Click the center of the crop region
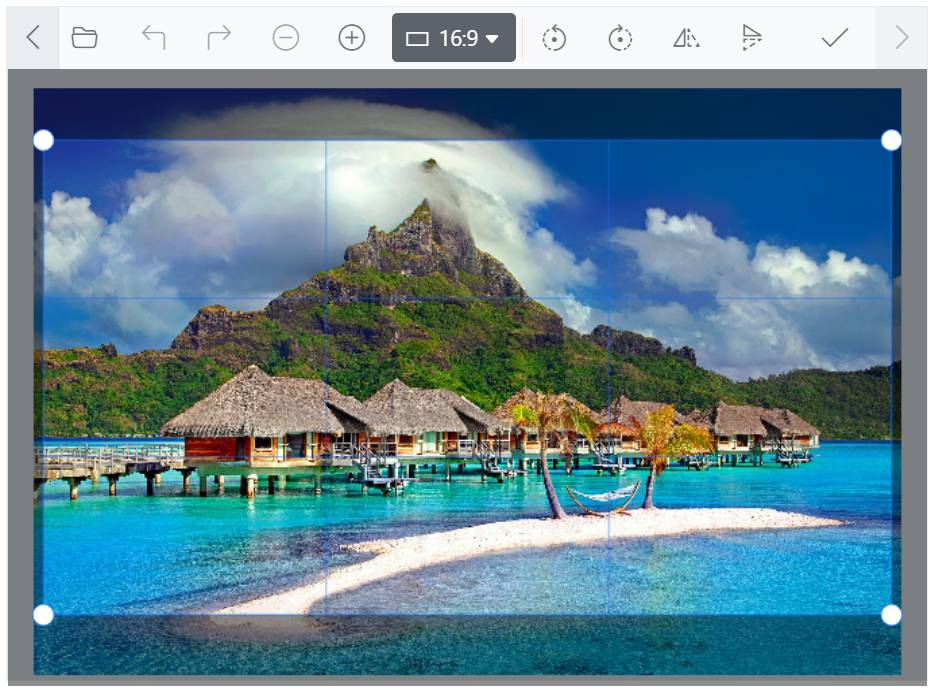933x696 pixels. tap(466, 375)
